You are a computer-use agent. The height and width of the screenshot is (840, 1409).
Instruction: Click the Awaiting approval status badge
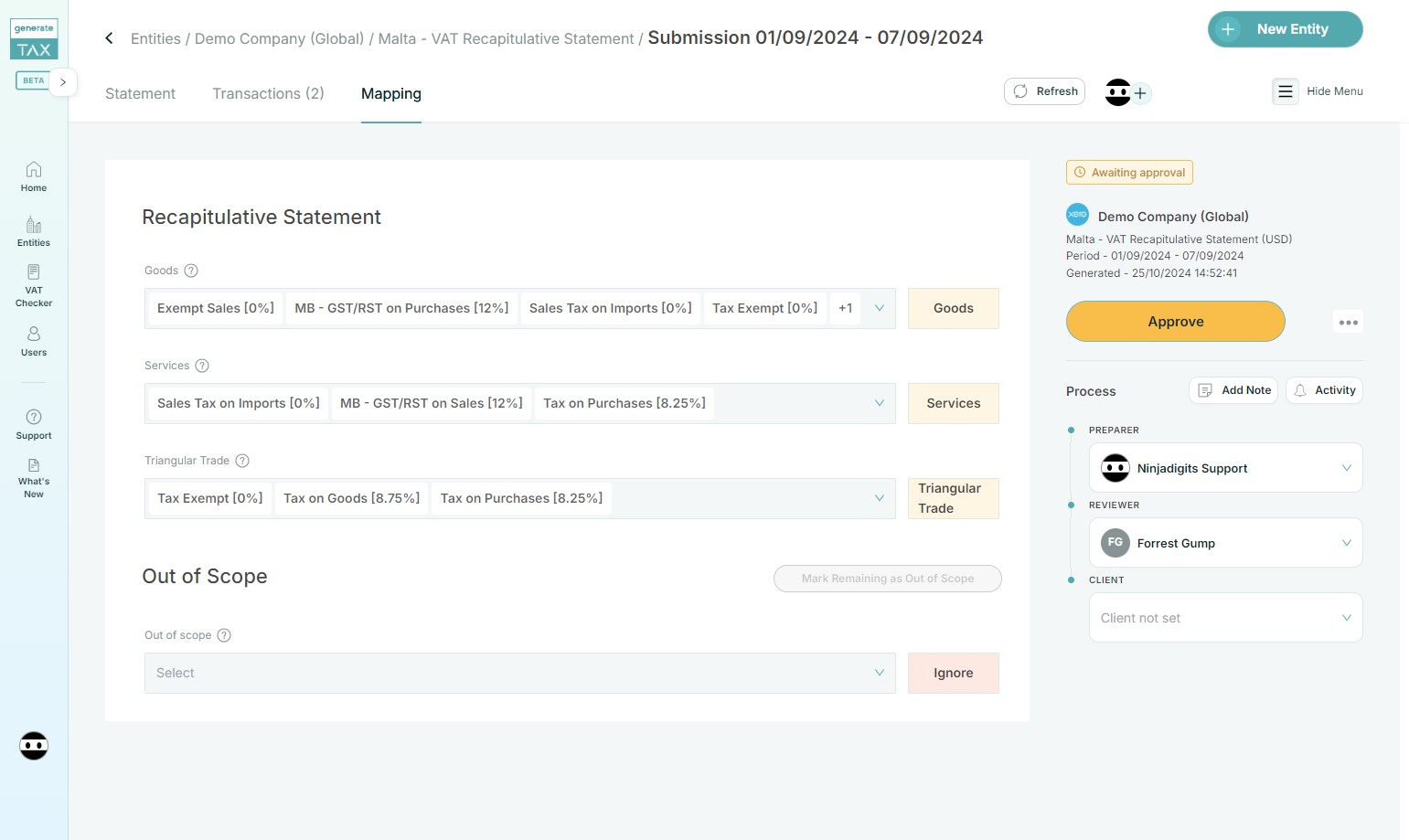(1129, 172)
